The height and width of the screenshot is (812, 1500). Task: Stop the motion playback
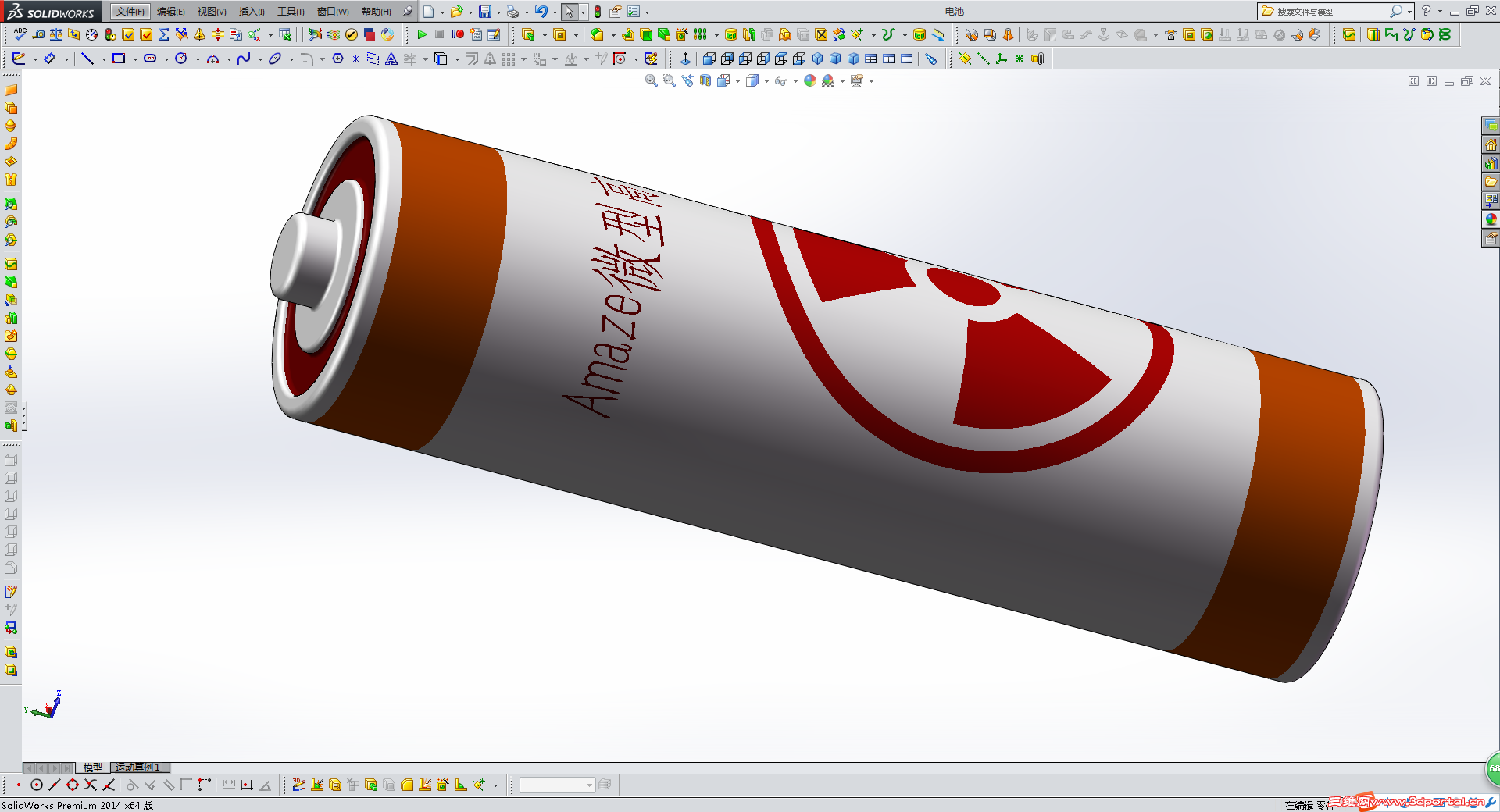[x=440, y=34]
